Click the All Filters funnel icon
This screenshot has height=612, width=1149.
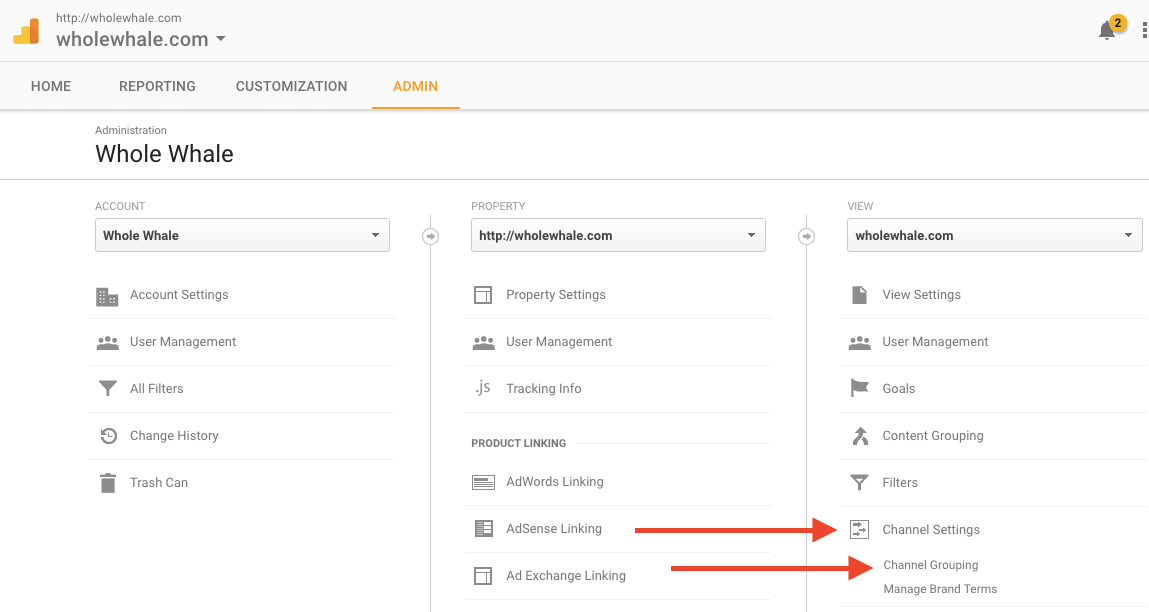coord(108,388)
